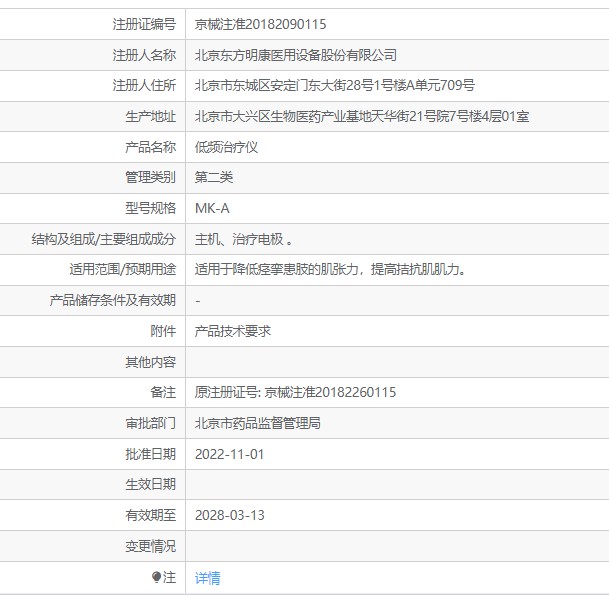Select the 结构及组成/主要组成成分 label
The height and width of the screenshot is (598, 609).
click(104, 239)
